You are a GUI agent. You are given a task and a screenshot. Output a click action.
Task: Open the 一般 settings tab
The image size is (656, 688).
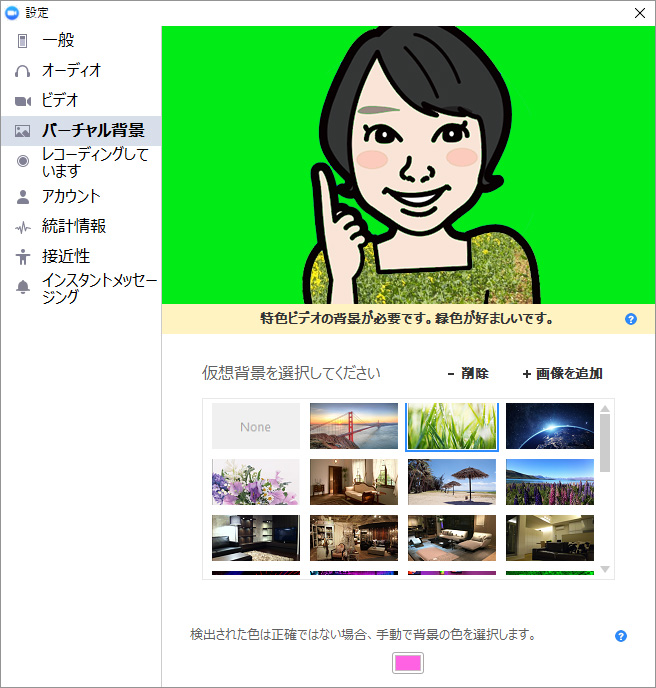(x=58, y=41)
